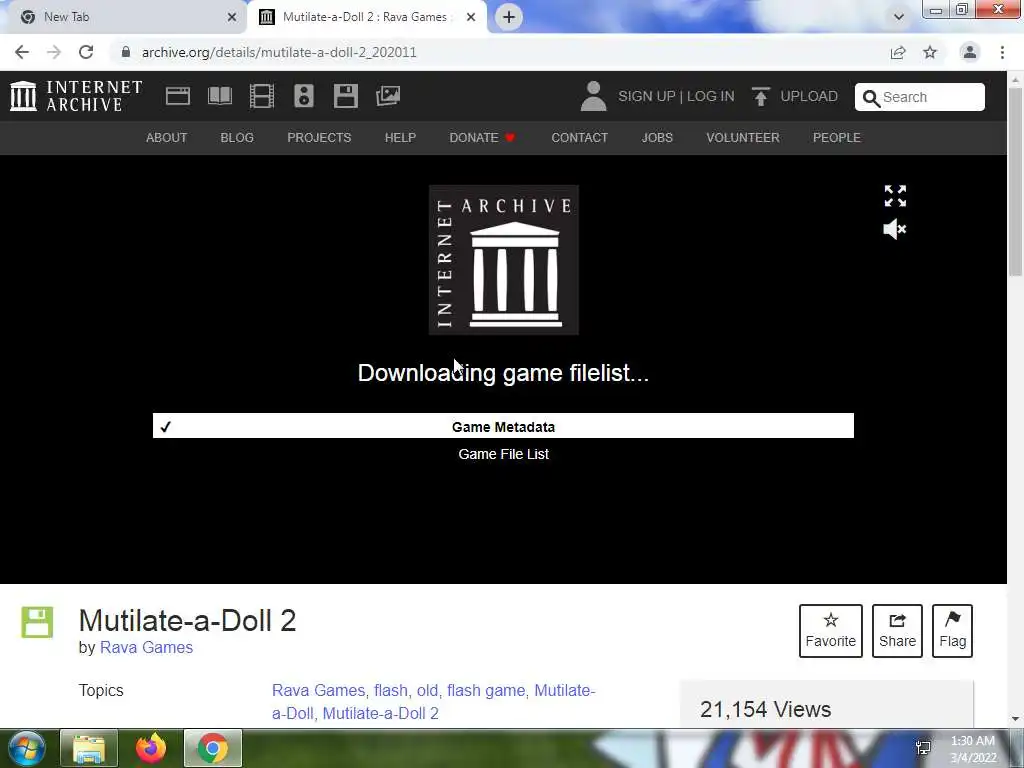Viewport: 1024px width, 768px height.
Task: Open the DONATE menu item
Action: tap(482, 138)
